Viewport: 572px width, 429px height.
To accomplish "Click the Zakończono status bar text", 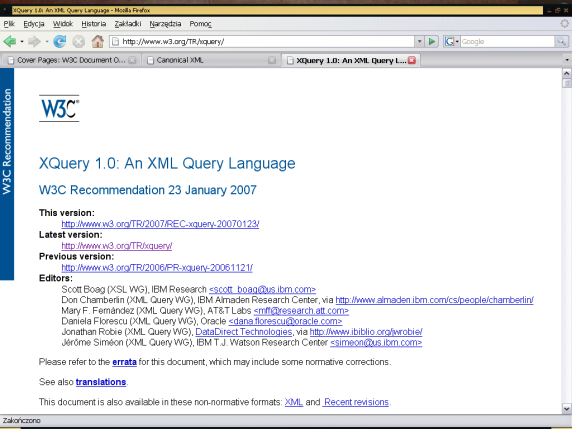I will tap(22, 421).
